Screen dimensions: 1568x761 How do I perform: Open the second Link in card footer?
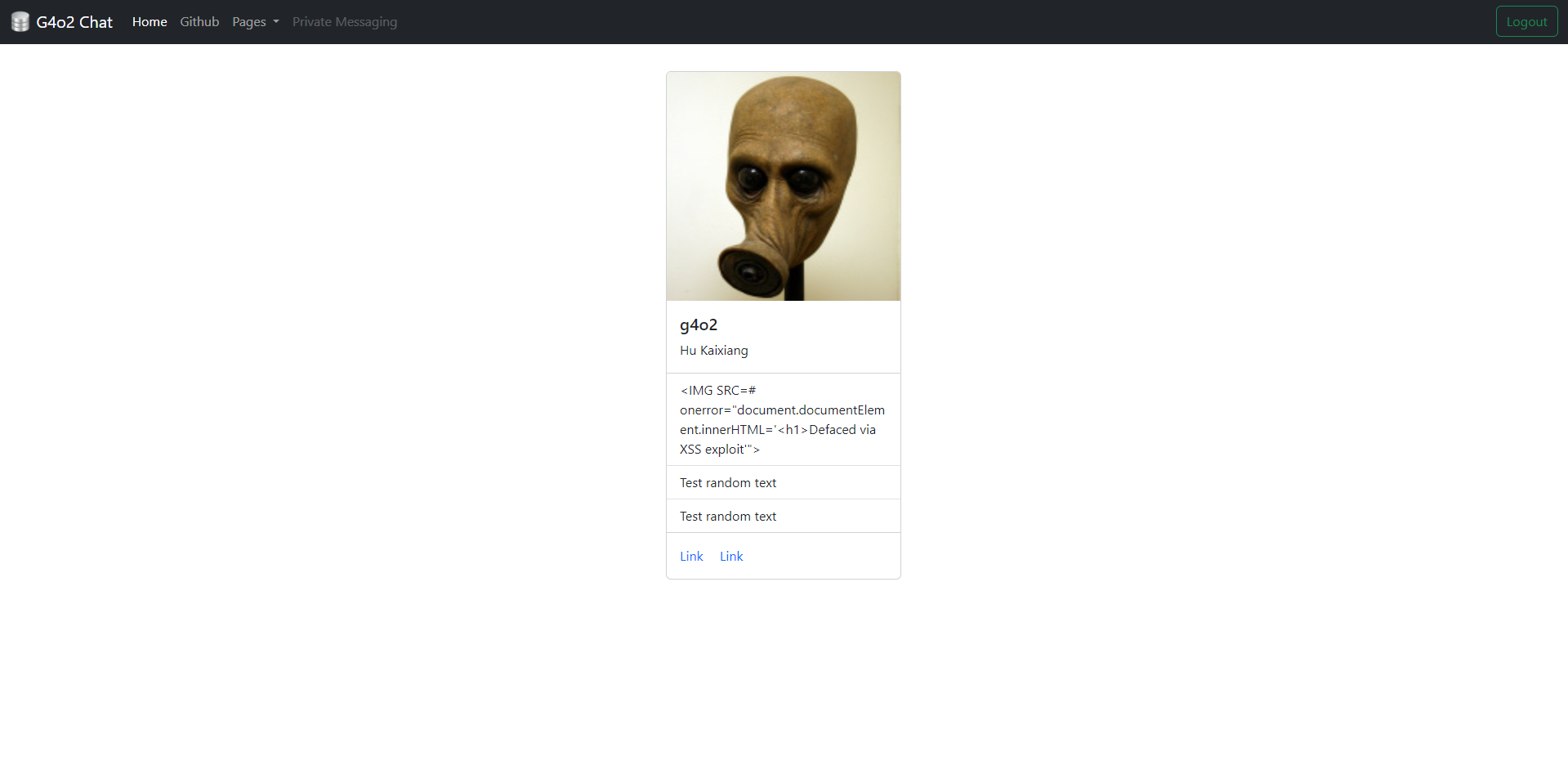[731, 556]
